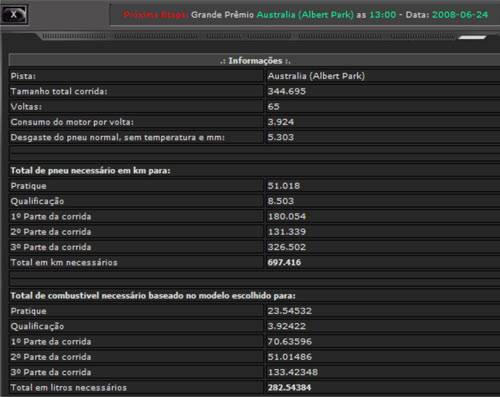Click the Voltas row label
The width and height of the screenshot is (500, 397).
tap(26, 107)
